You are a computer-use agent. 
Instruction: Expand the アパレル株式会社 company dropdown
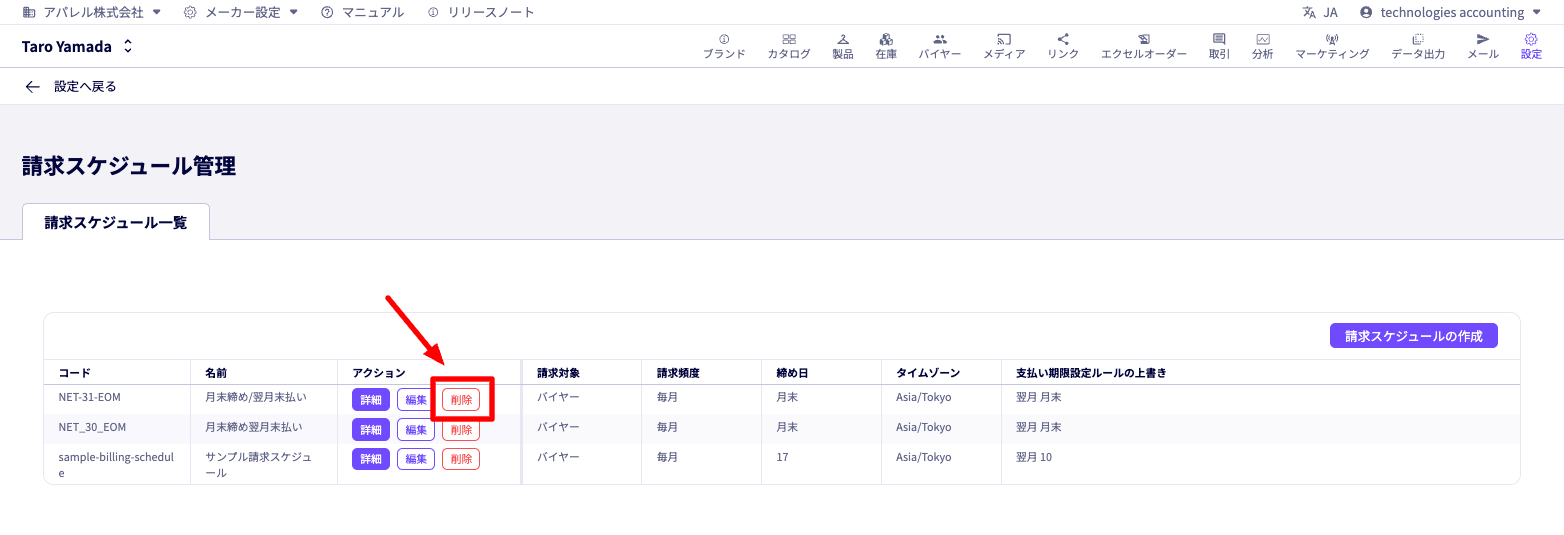[x=157, y=12]
